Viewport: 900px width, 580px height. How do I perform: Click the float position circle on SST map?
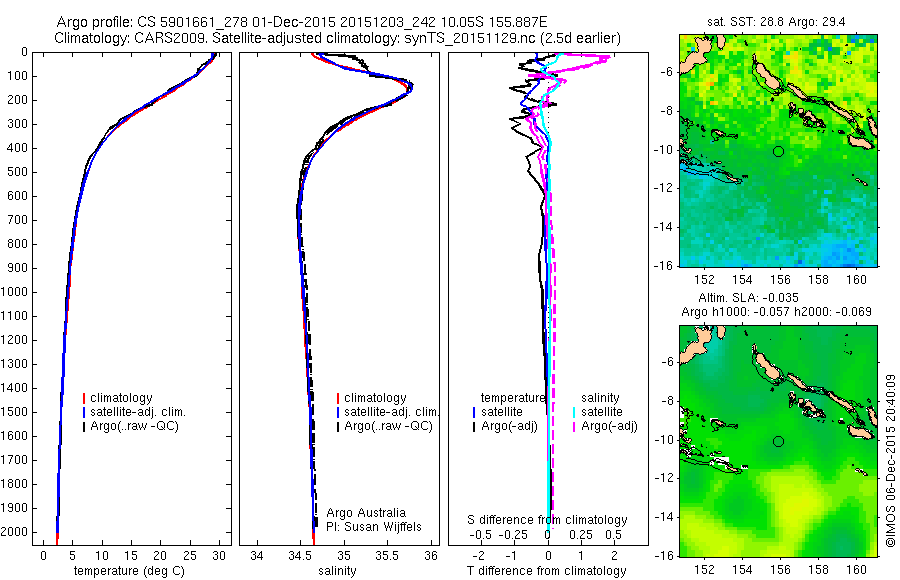point(778,152)
